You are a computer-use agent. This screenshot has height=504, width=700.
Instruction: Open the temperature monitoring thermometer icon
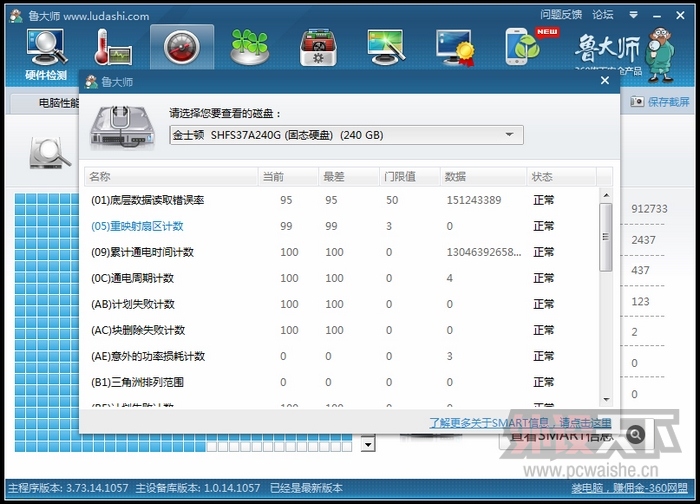pyautogui.click(x=112, y=47)
